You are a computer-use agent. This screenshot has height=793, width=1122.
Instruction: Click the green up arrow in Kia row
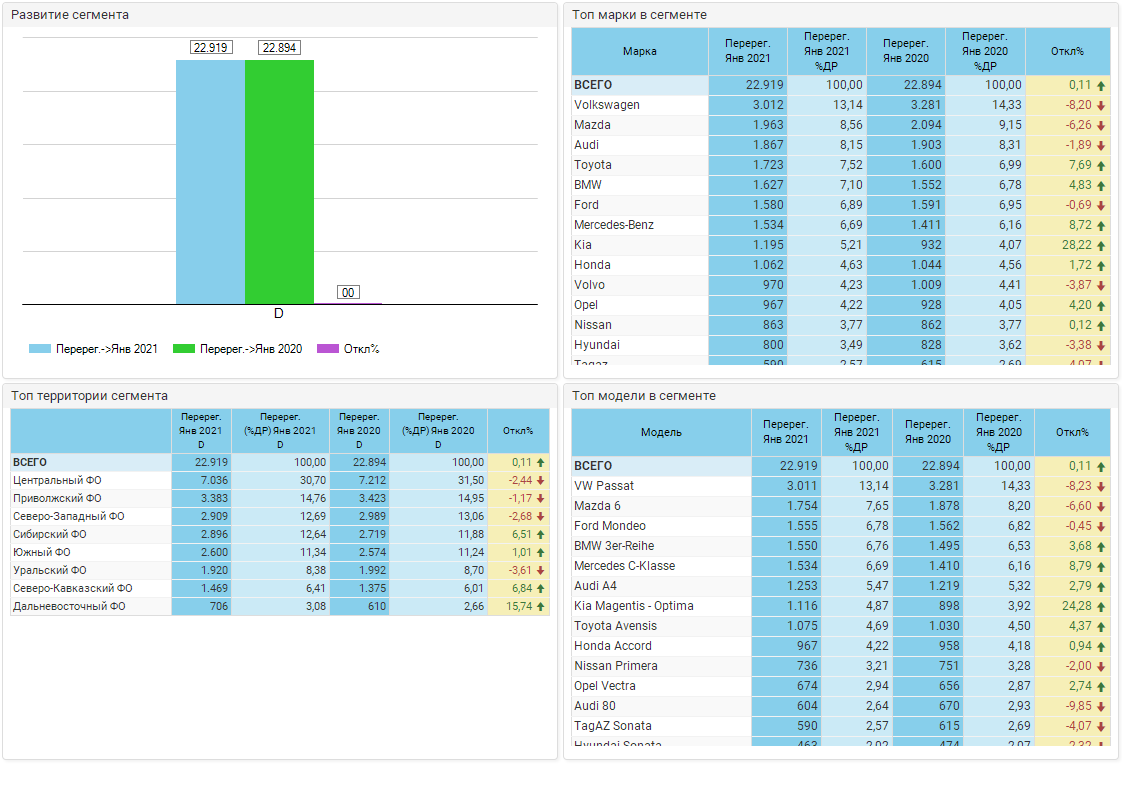[1101, 245]
